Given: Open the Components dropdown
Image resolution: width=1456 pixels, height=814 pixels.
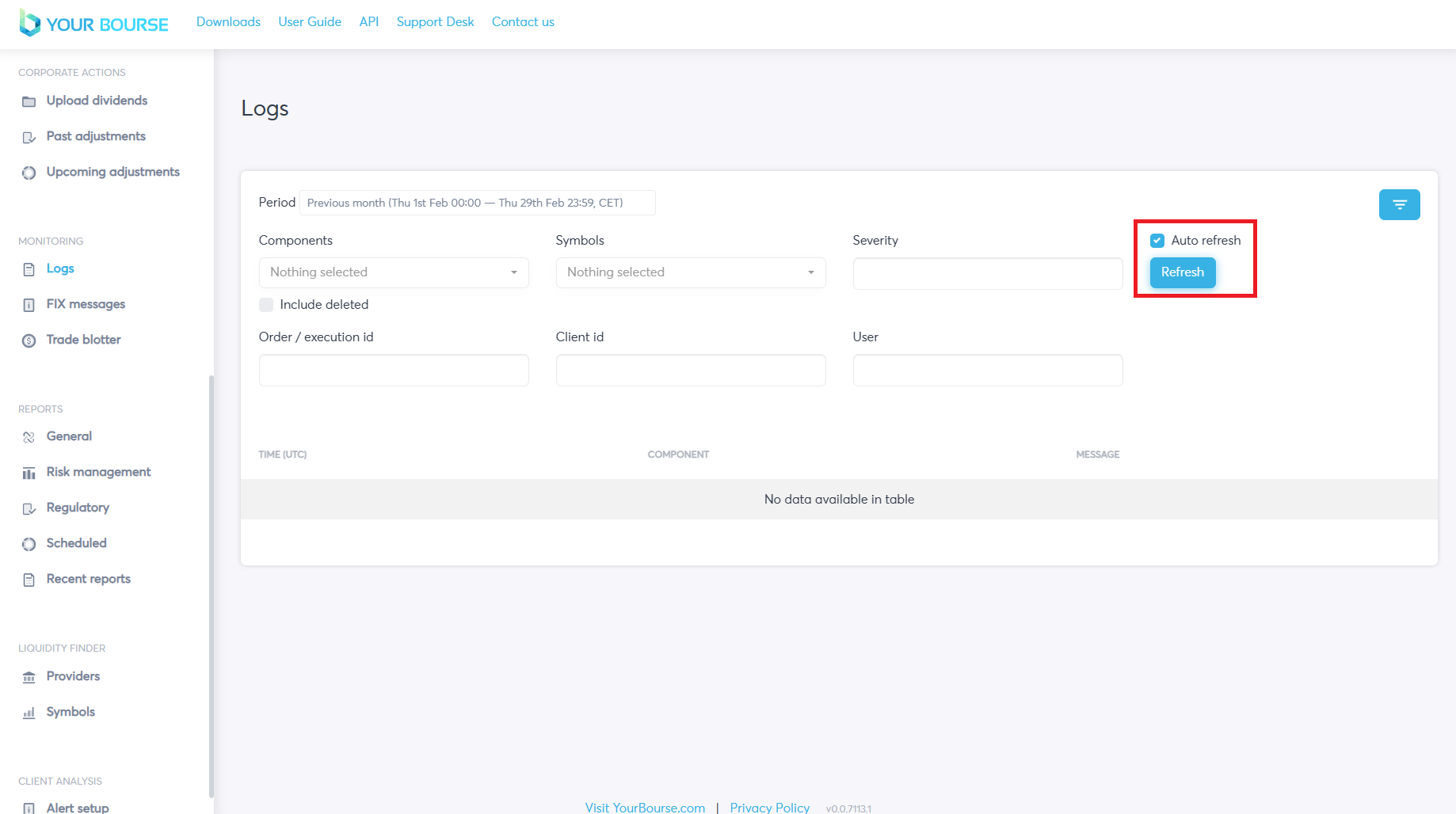Looking at the screenshot, I should coord(393,272).
